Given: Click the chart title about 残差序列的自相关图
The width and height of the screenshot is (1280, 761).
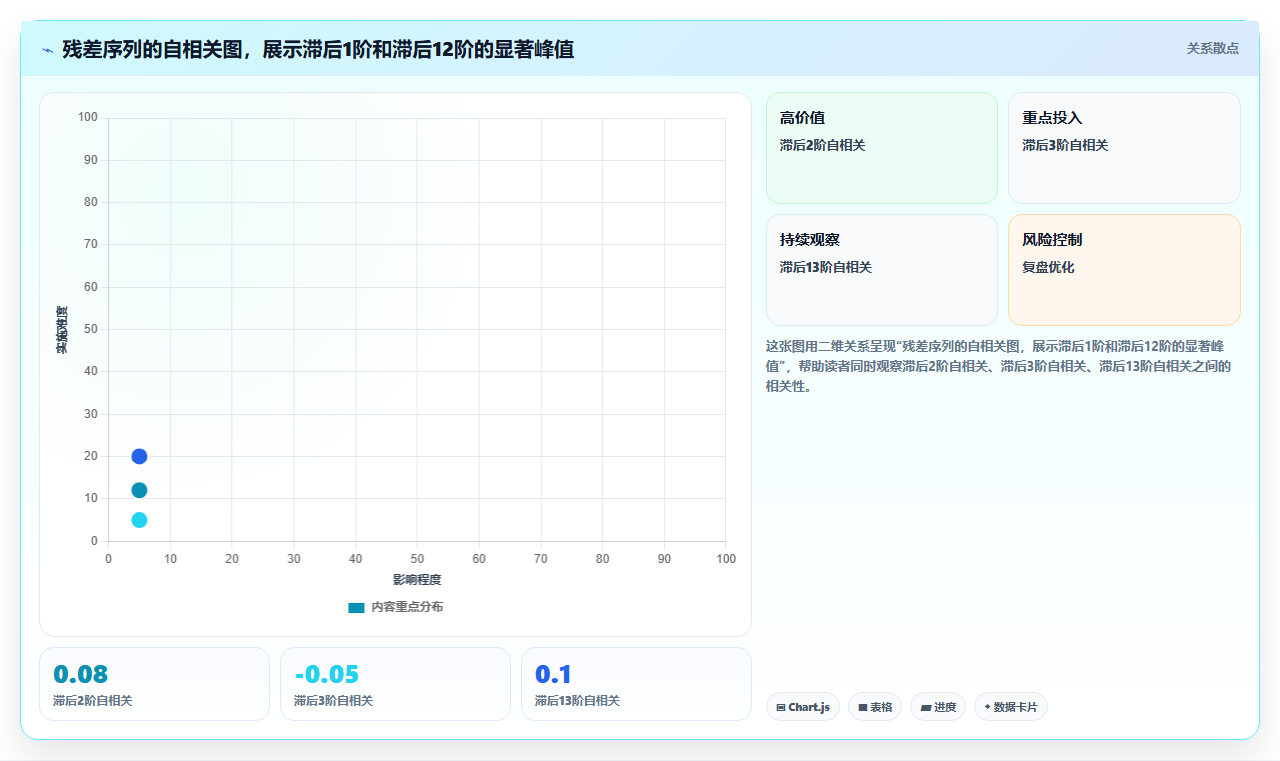Looking at the screenshot, I should coord(318,49).
